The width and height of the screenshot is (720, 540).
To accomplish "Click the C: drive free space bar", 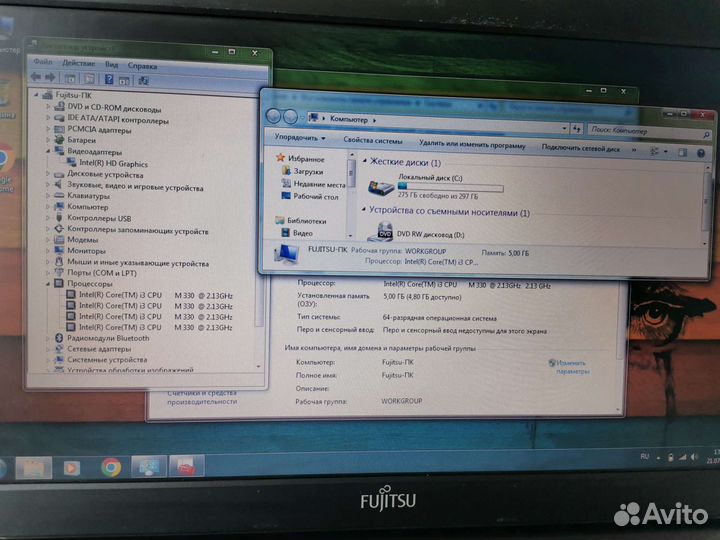I will pyautogui.click(x=450, y=187).
